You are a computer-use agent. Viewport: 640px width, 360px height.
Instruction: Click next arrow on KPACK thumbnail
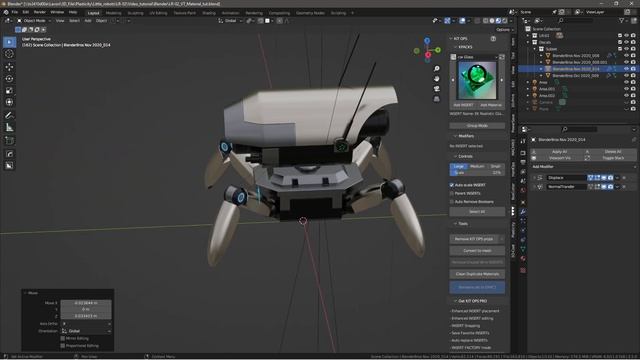click(502, 80)
